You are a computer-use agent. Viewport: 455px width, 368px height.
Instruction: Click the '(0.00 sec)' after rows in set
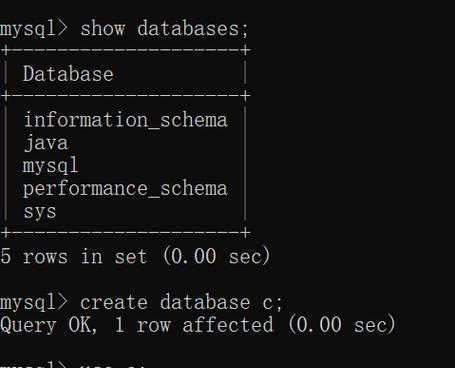pos(216,256)
